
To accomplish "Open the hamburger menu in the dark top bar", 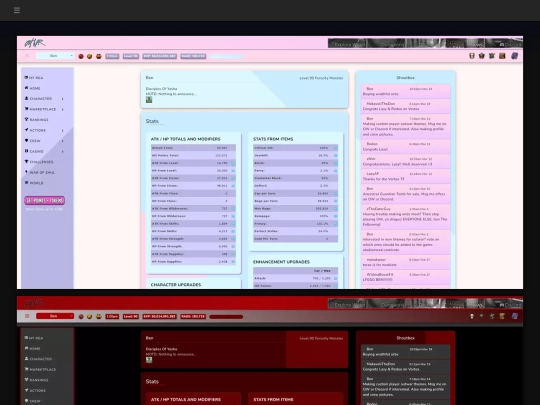I will pos(17,10).
